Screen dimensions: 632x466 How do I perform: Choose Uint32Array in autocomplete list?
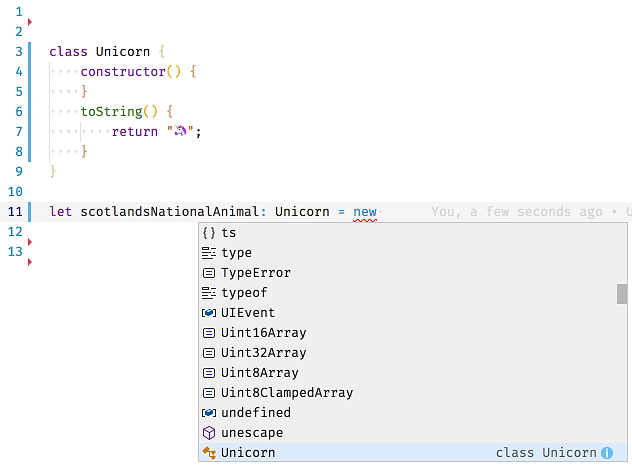click(x=264, y=353)
